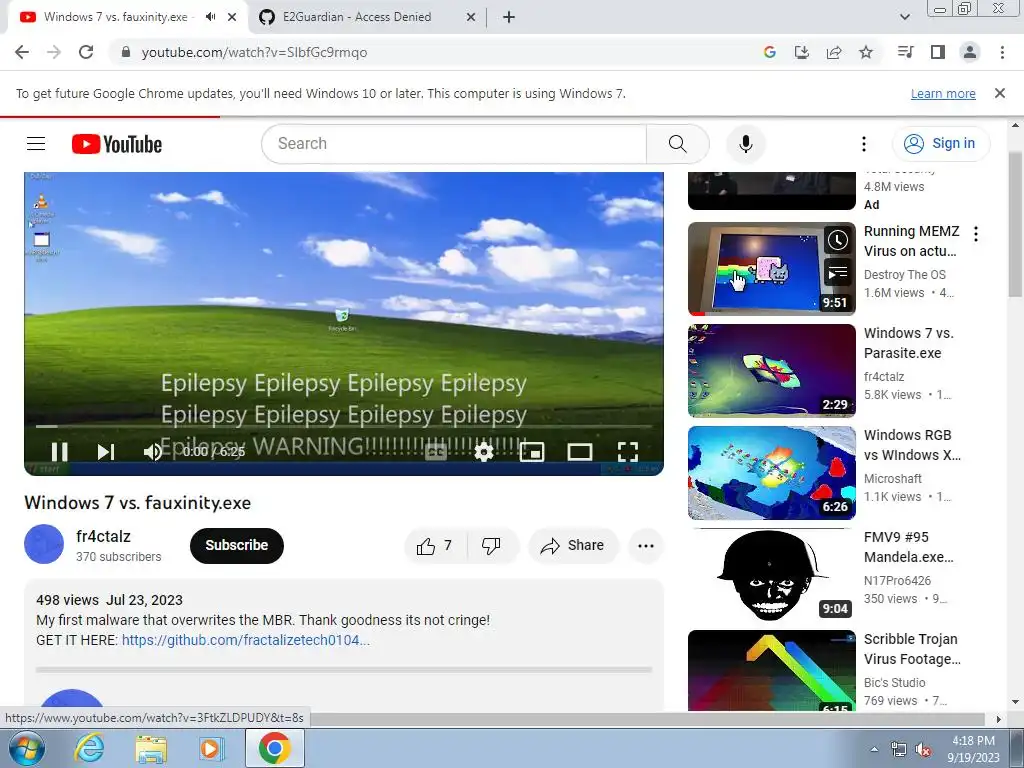
Task: Click the address bar URL
Action: coord(254,52)
